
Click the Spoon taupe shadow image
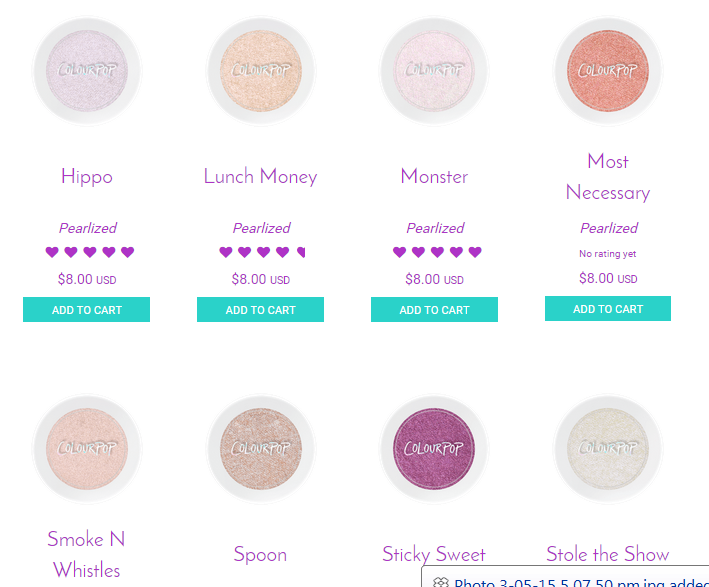pyautogui.click(x=261, y=448)
